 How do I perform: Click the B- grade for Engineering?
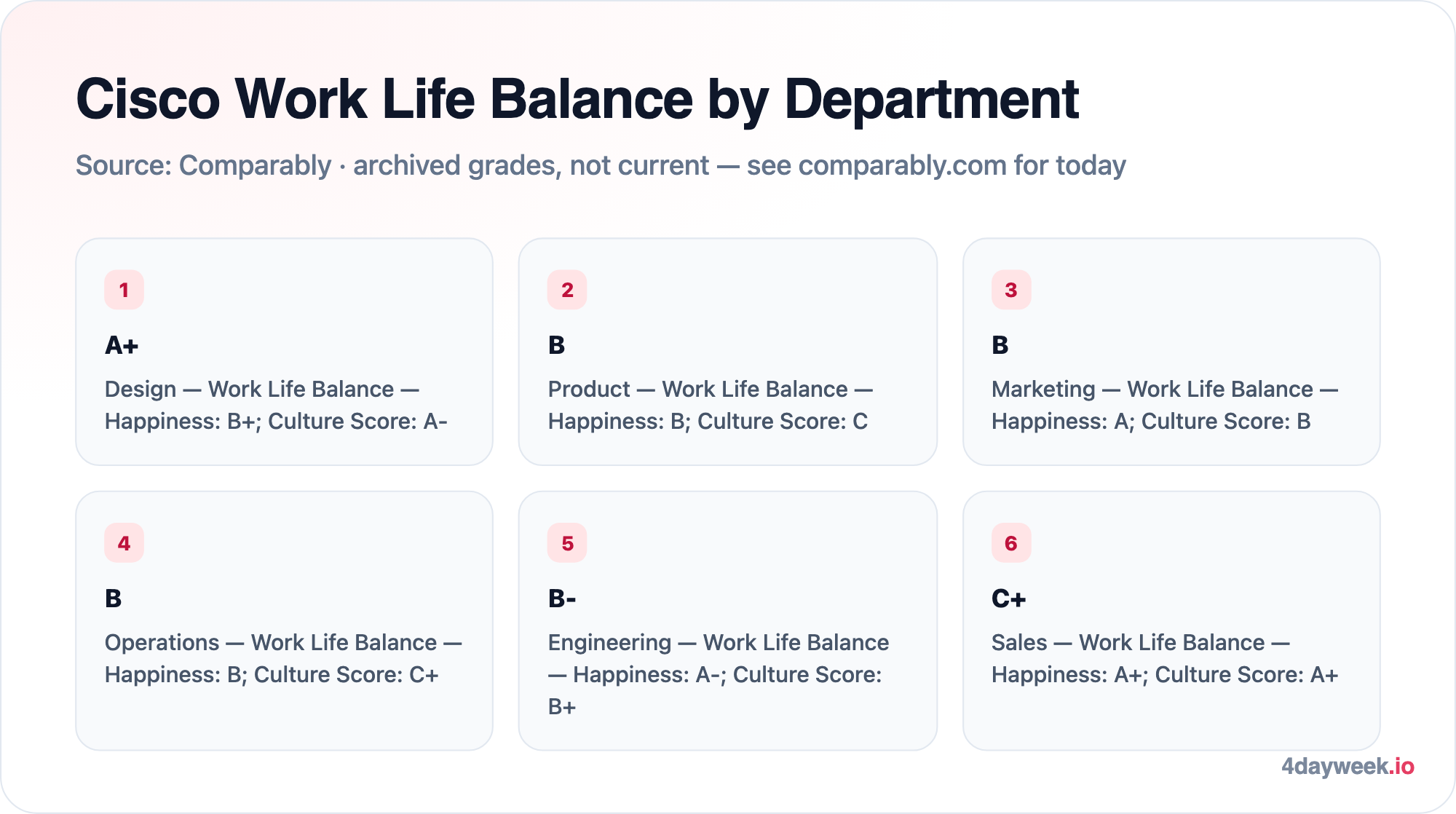tap(562, 598)
